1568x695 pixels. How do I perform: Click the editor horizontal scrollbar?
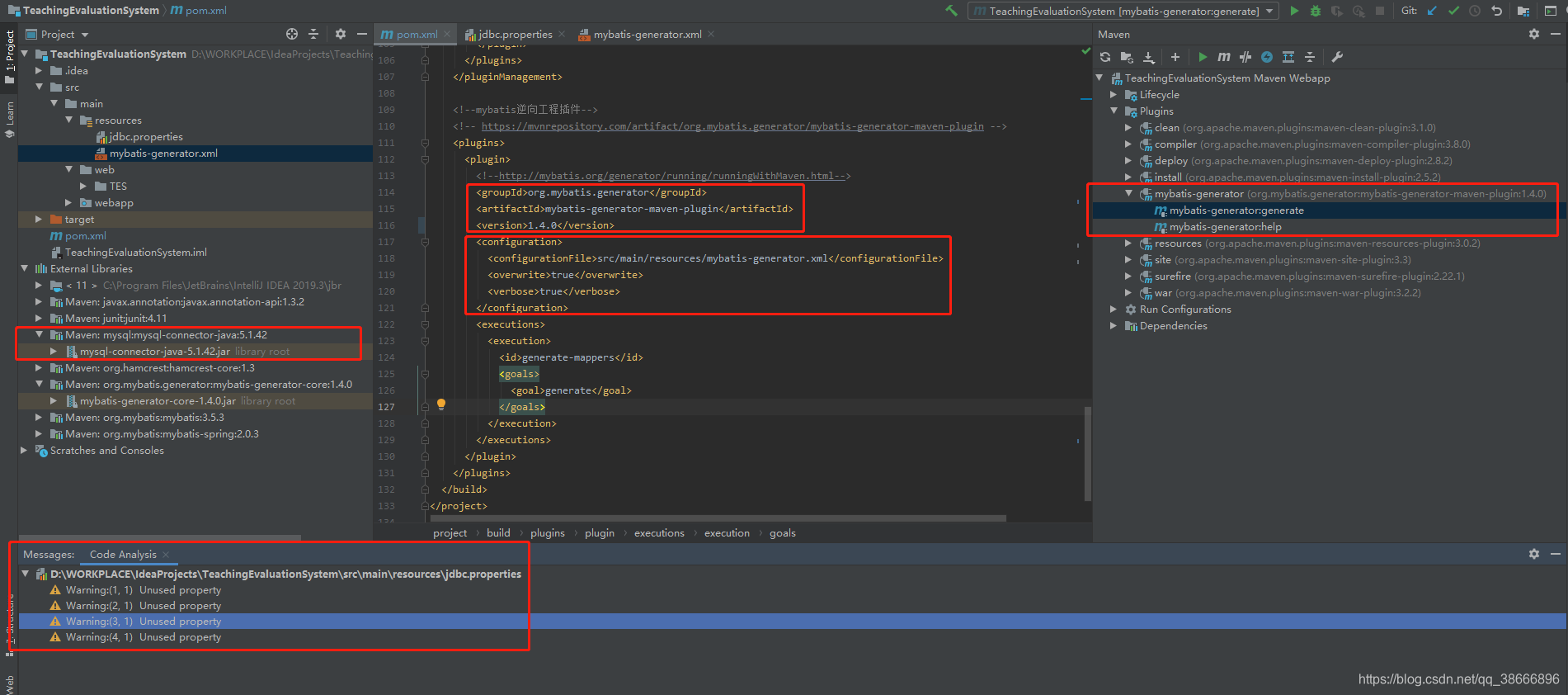point(718,518)
